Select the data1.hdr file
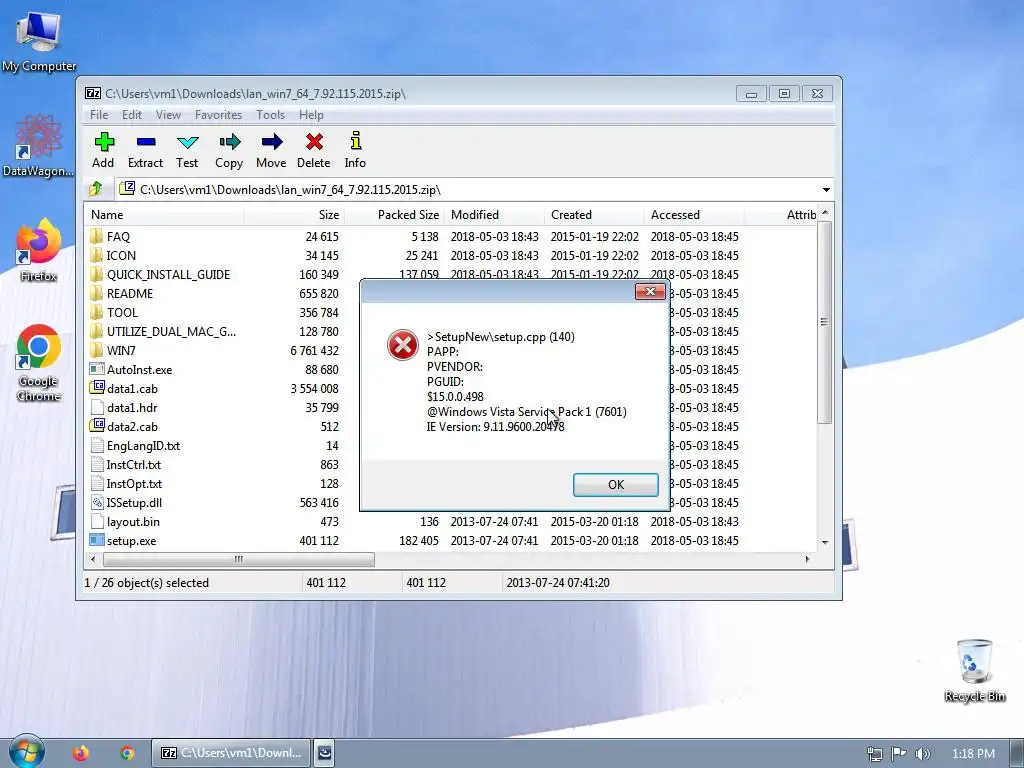Image resolution: width=1024 pixels, height=768 pixels. [132, 408]
